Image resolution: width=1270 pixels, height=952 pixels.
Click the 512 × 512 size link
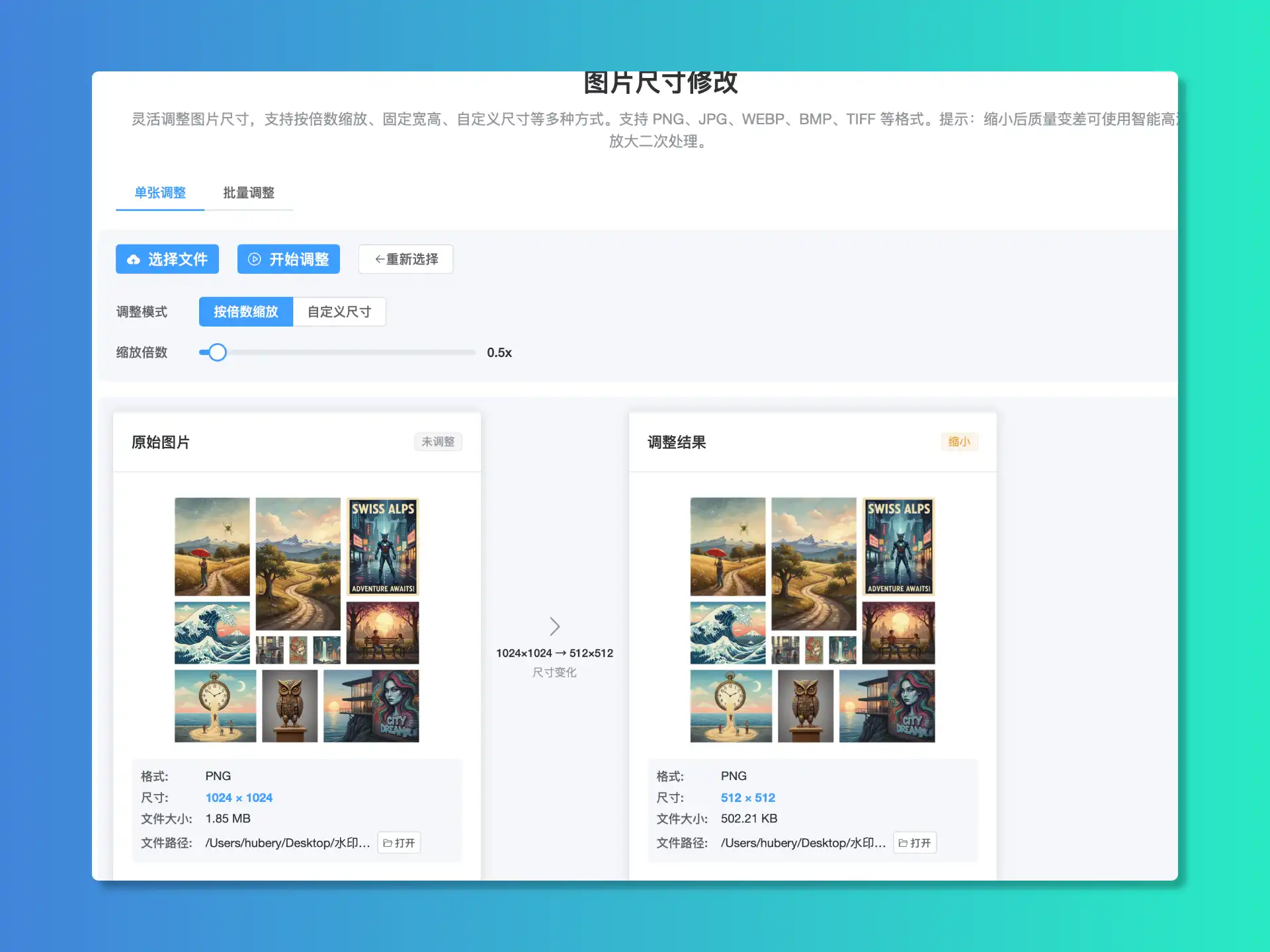(x=747, y=798)
